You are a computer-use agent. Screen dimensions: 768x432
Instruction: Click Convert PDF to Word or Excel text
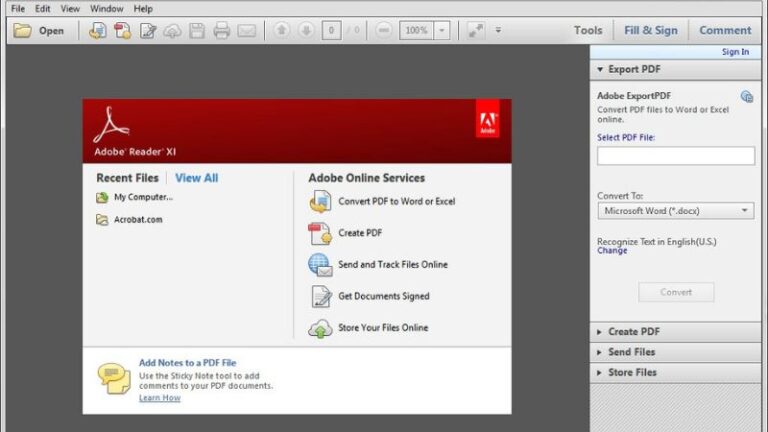pos(397,201)
